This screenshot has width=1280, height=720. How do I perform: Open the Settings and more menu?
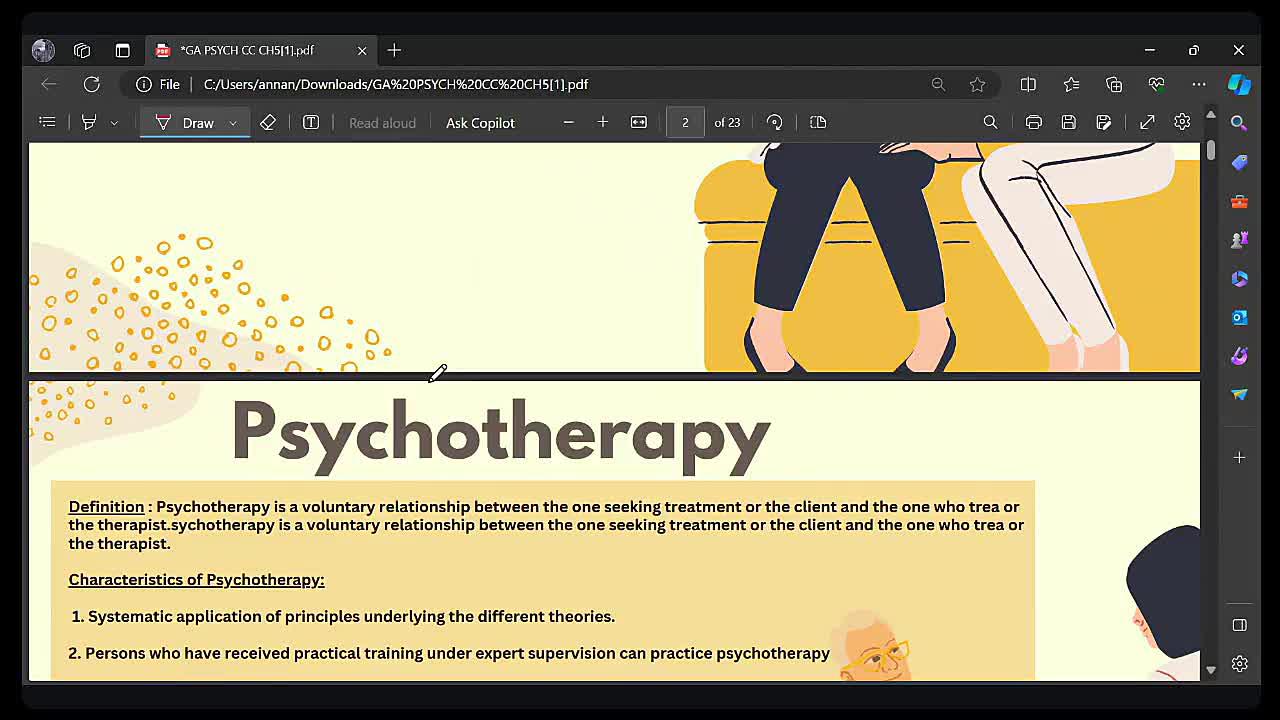tap(1198, 84)
